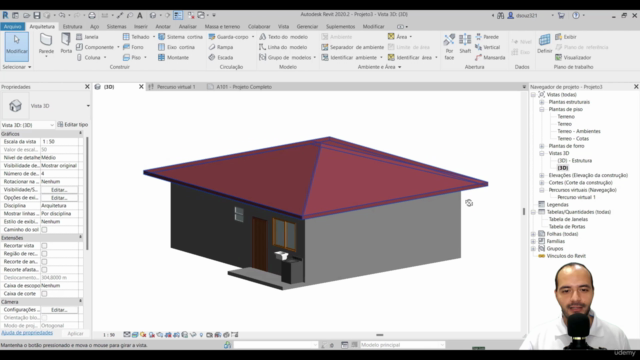The height and width of the screenshot is (360, 640).
Task: Select the Shaft opening tool
Action: click(x=465, y=44)
